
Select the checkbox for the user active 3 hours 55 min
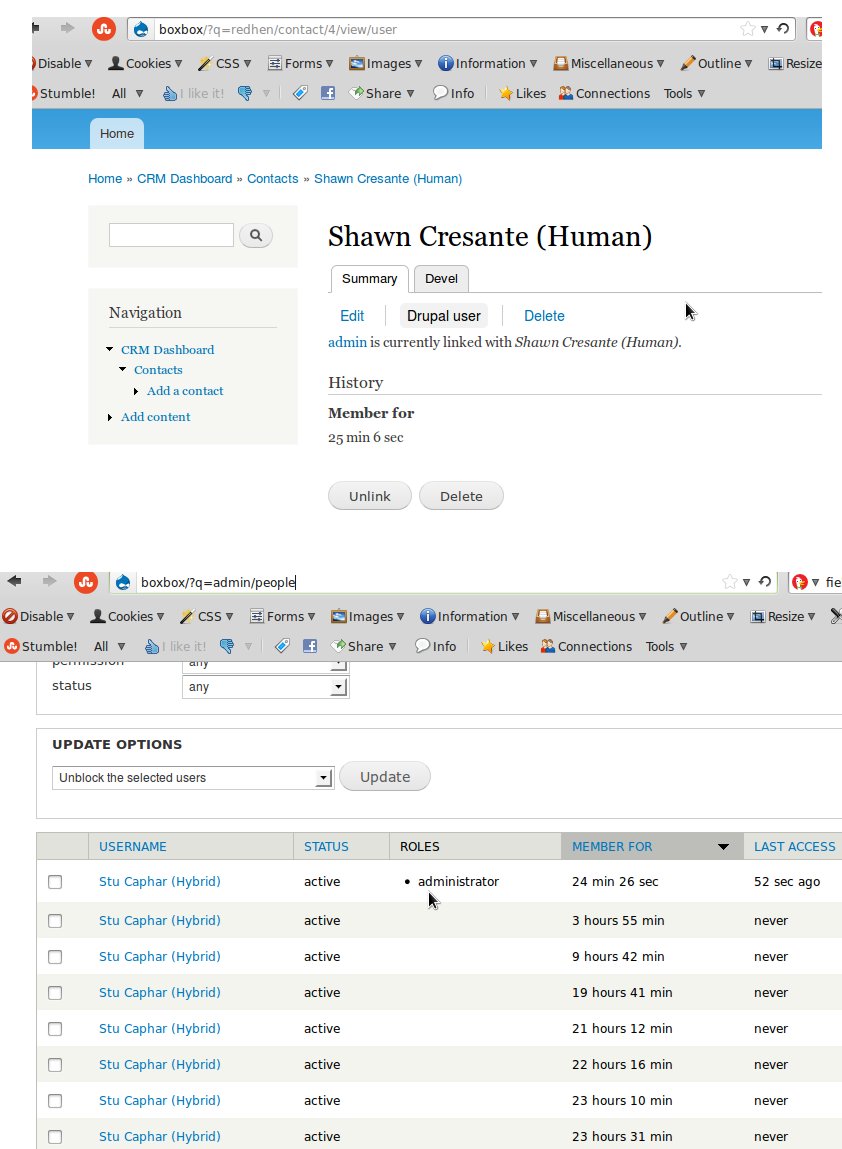55,920
